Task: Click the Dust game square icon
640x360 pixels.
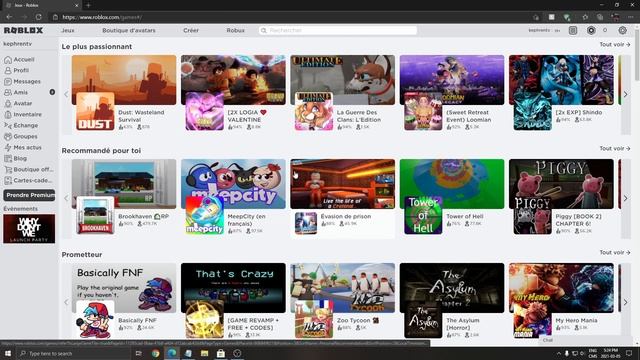Action: tap(95, 111)
